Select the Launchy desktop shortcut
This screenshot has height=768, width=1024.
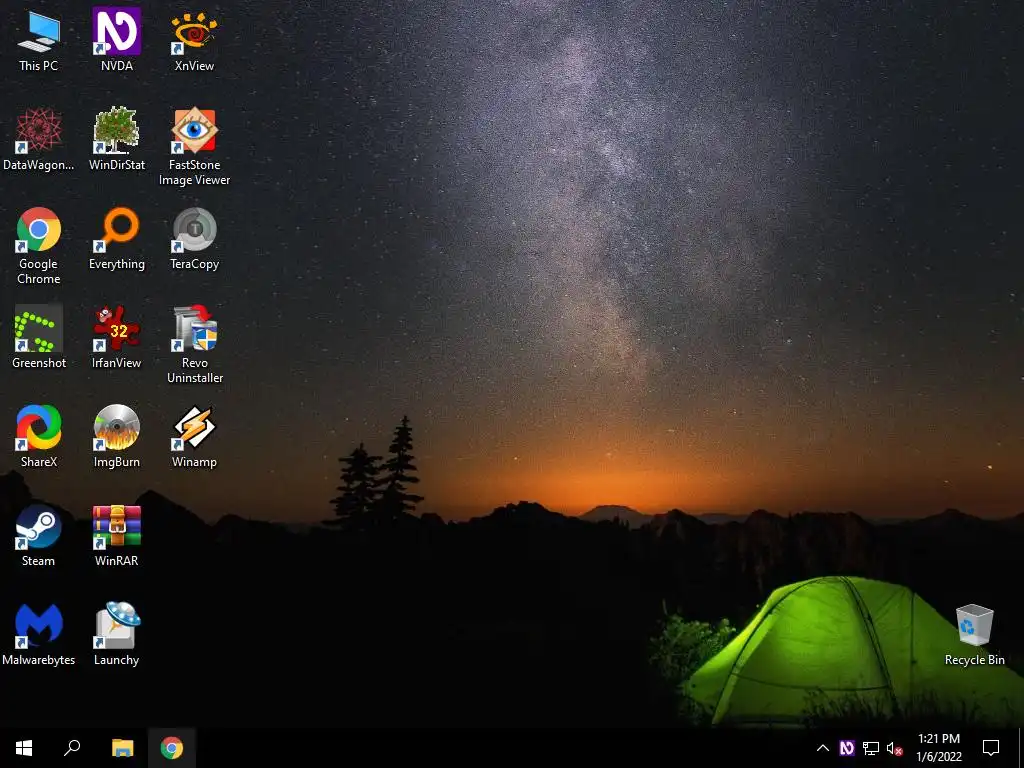pyautogui.click(x=116, y=635)
